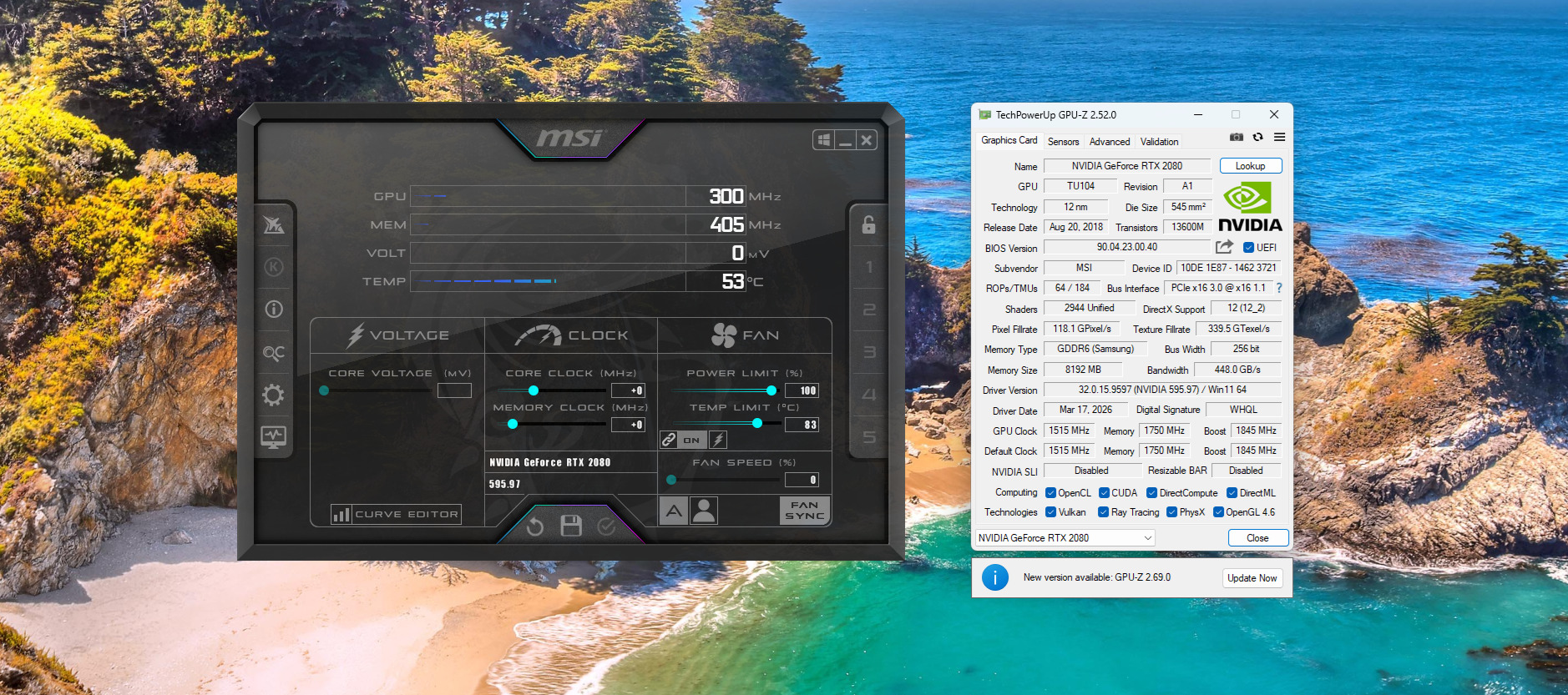
Task: Select profile slot 4 in Afterburner
Action: pos(869,395)
